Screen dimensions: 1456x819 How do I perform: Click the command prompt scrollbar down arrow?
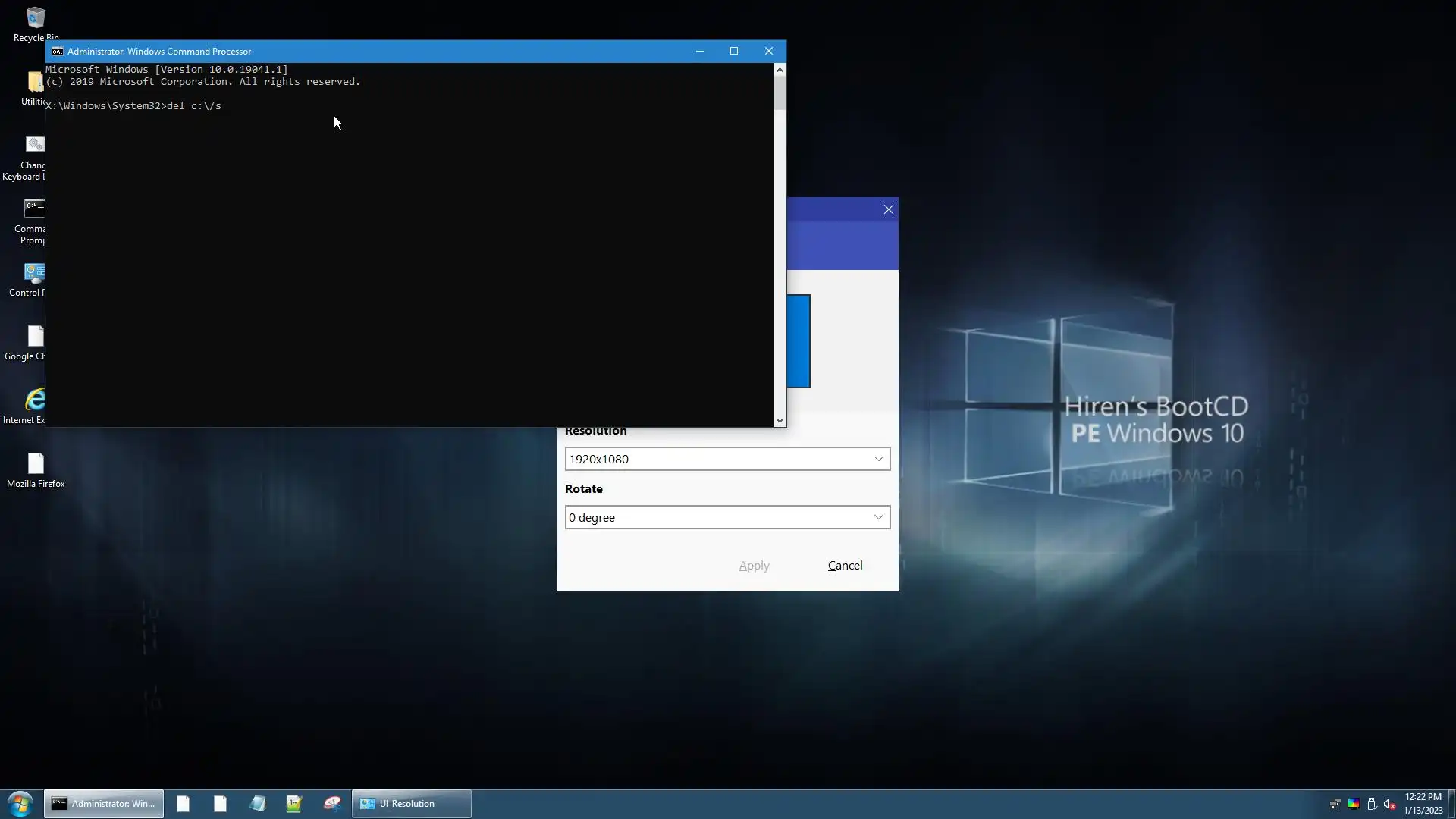coord(780,421)
